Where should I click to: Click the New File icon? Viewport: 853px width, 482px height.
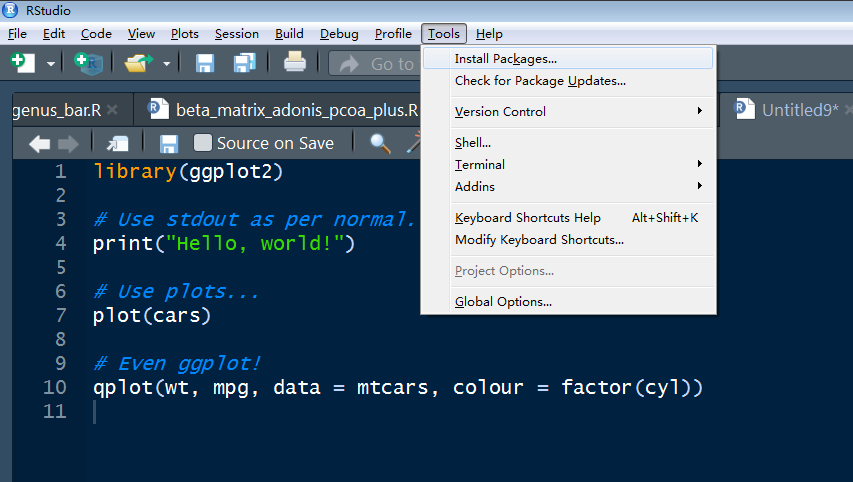pyautogui.click(x=22, y=63)
